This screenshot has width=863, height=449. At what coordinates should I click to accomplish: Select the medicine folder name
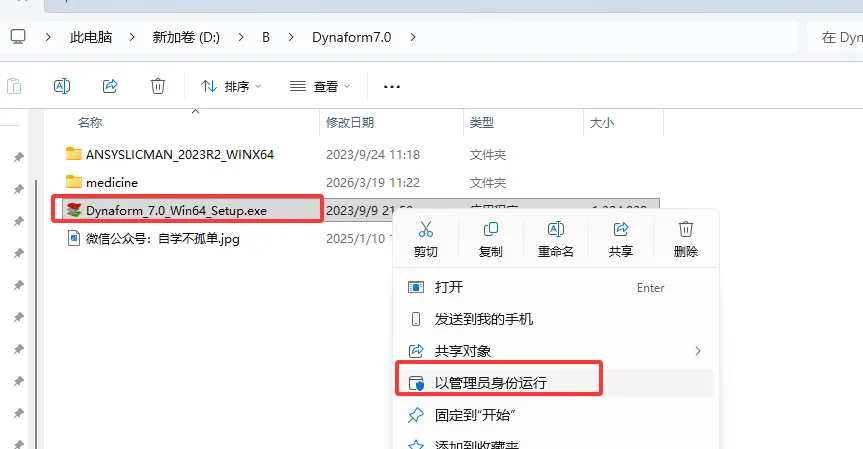pyautogui.click(x=112, y=182)
